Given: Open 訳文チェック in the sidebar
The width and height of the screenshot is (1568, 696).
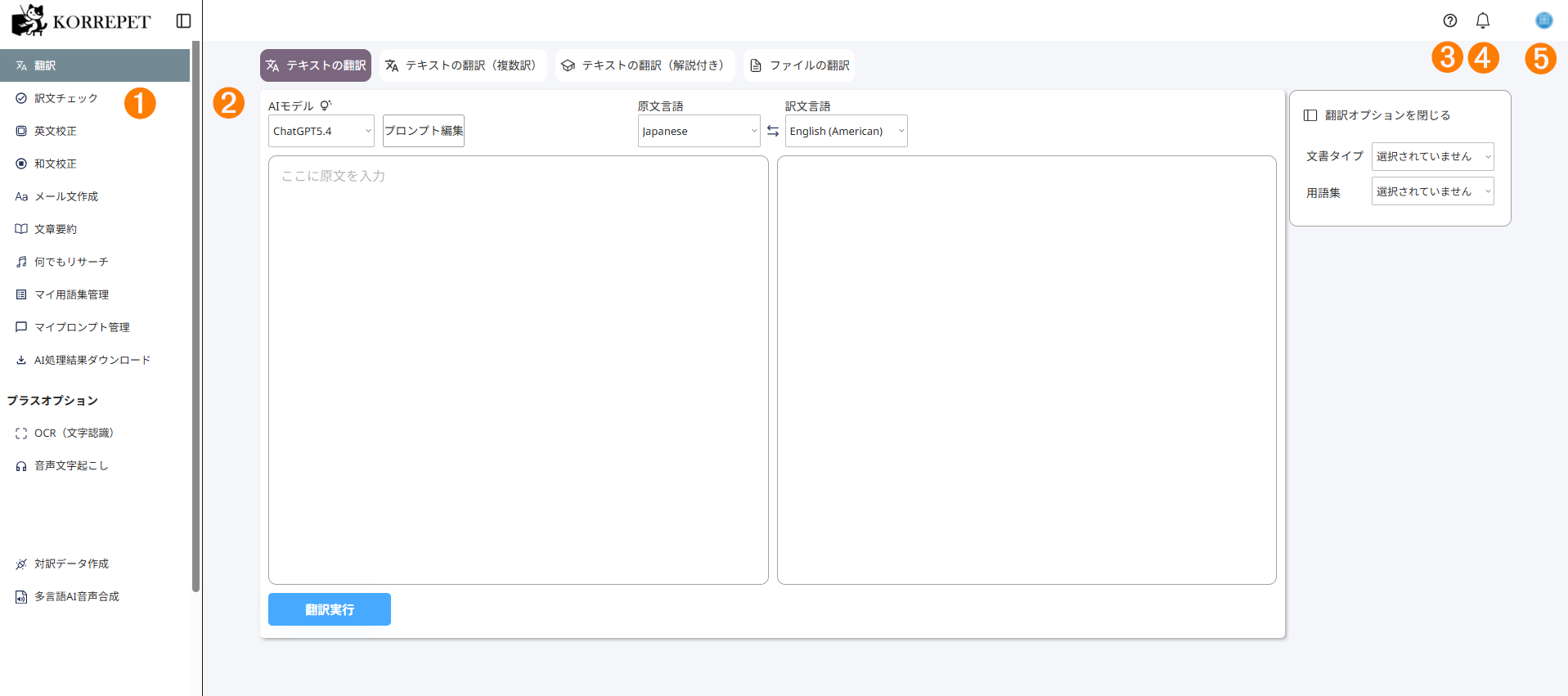Looking at the screenshot, I should [95, 98].
